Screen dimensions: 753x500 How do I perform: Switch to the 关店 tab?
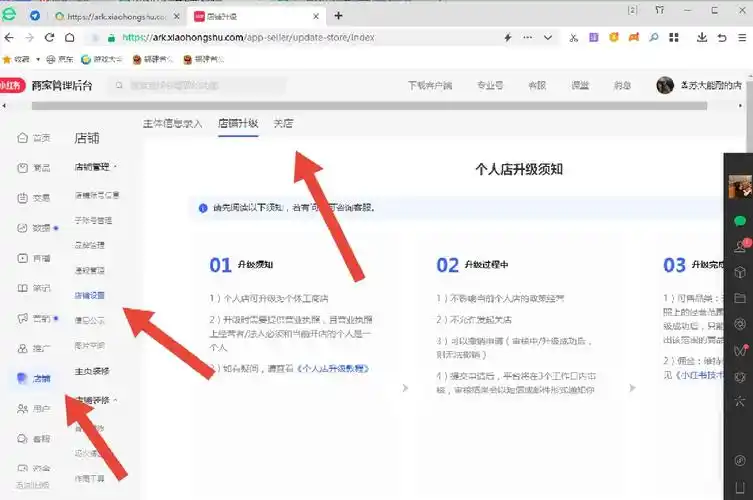[x=283, y=124]
